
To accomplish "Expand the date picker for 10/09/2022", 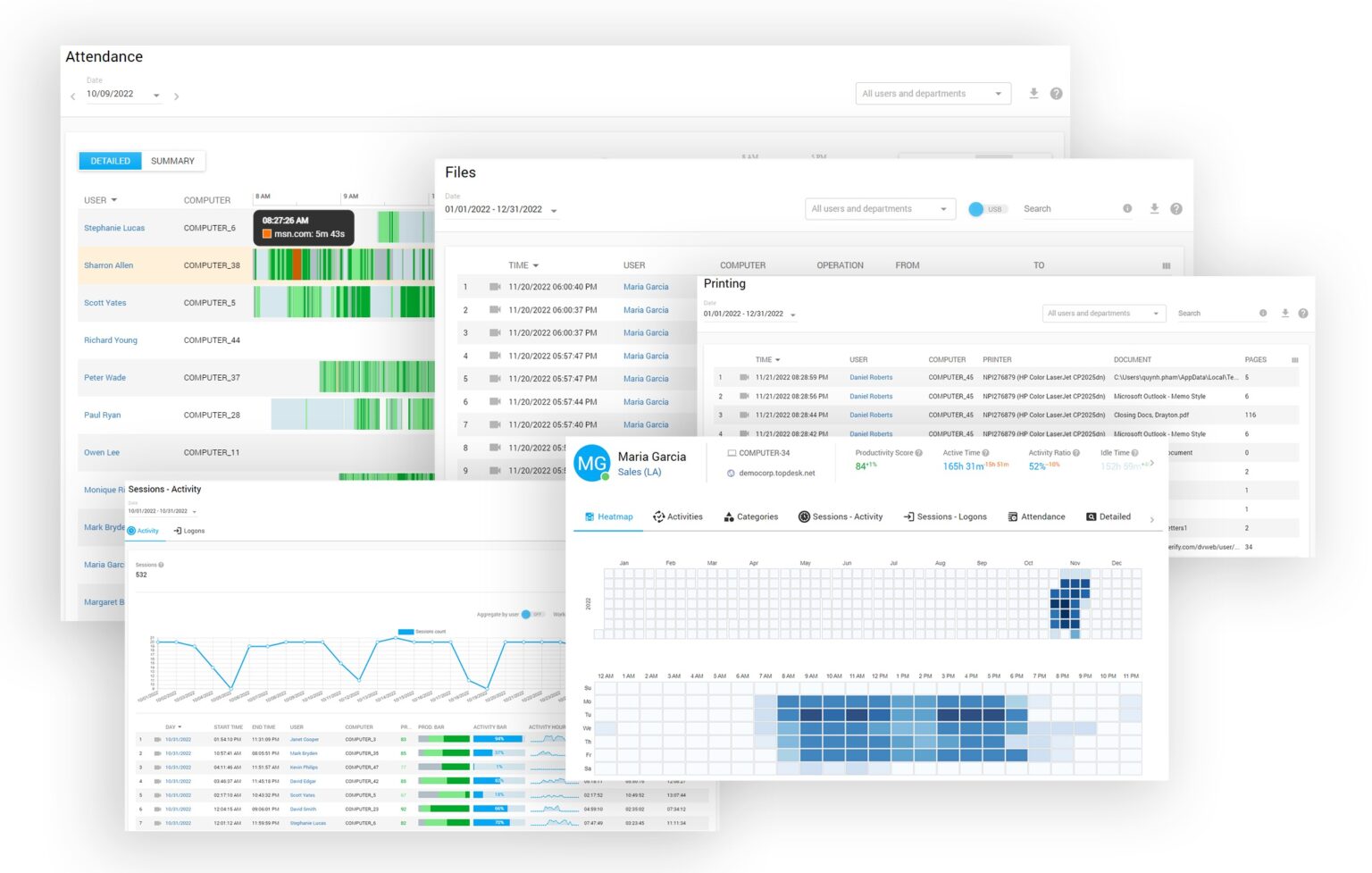I will (x=156, y=96).
